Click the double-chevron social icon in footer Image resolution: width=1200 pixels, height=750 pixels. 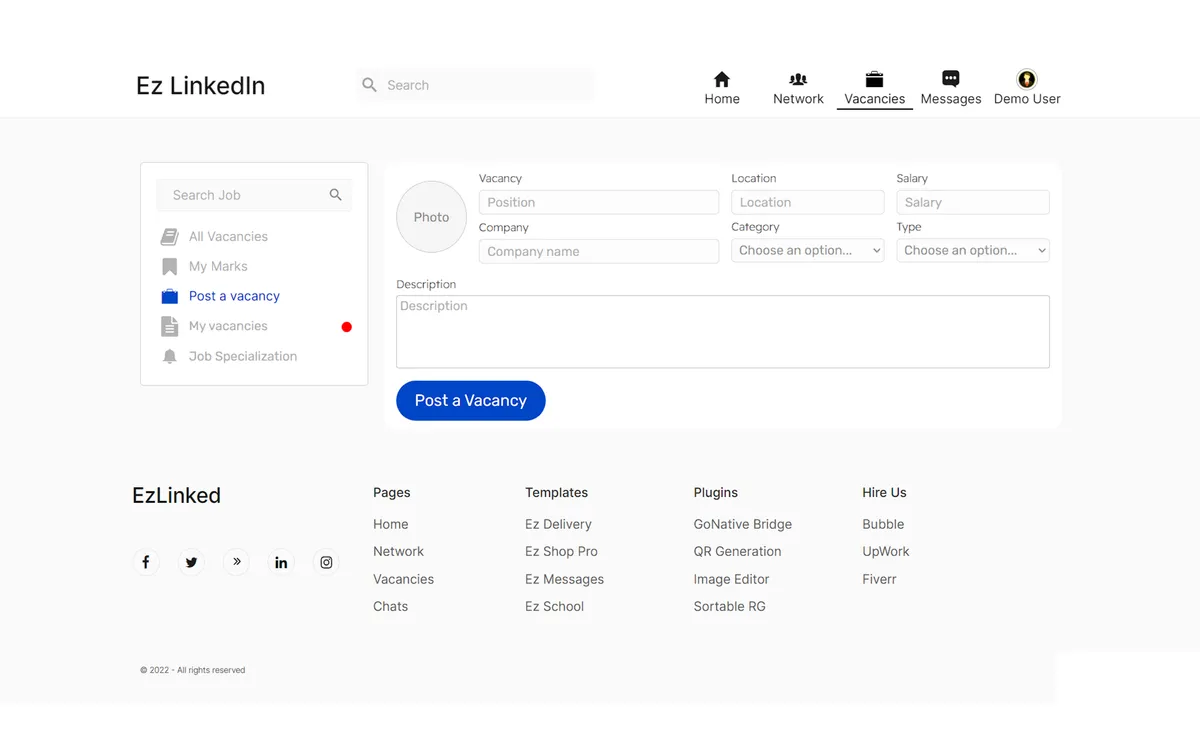coord(236,562)
